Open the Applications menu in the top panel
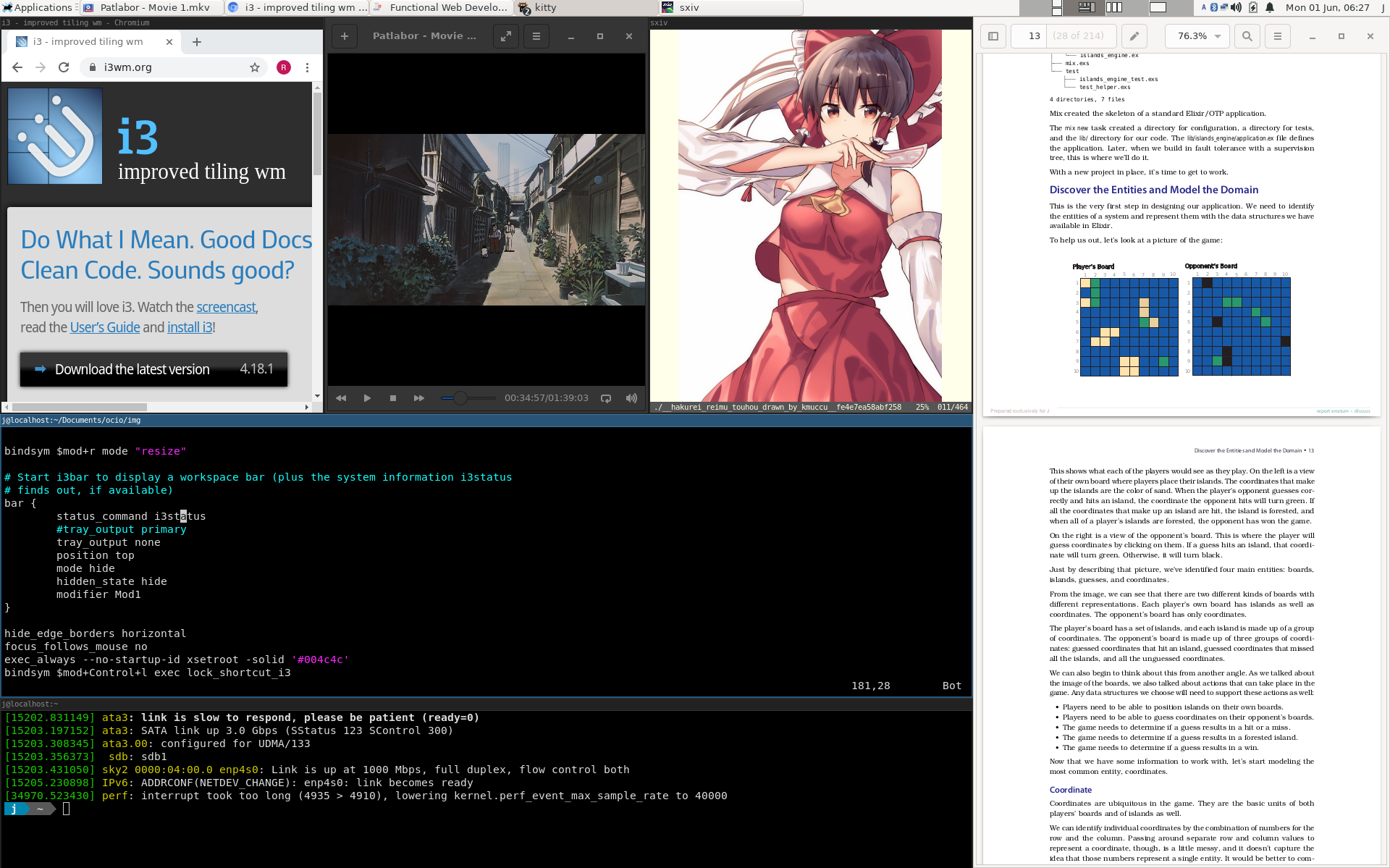This screenshot has height=868, width=1390. 38,7
